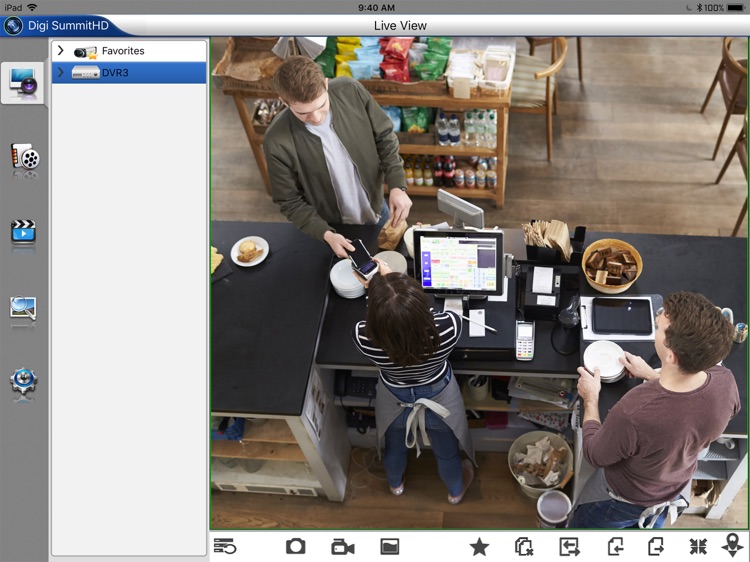Toggle full-screen with the collapse arrows icon

tap(698, 546)
